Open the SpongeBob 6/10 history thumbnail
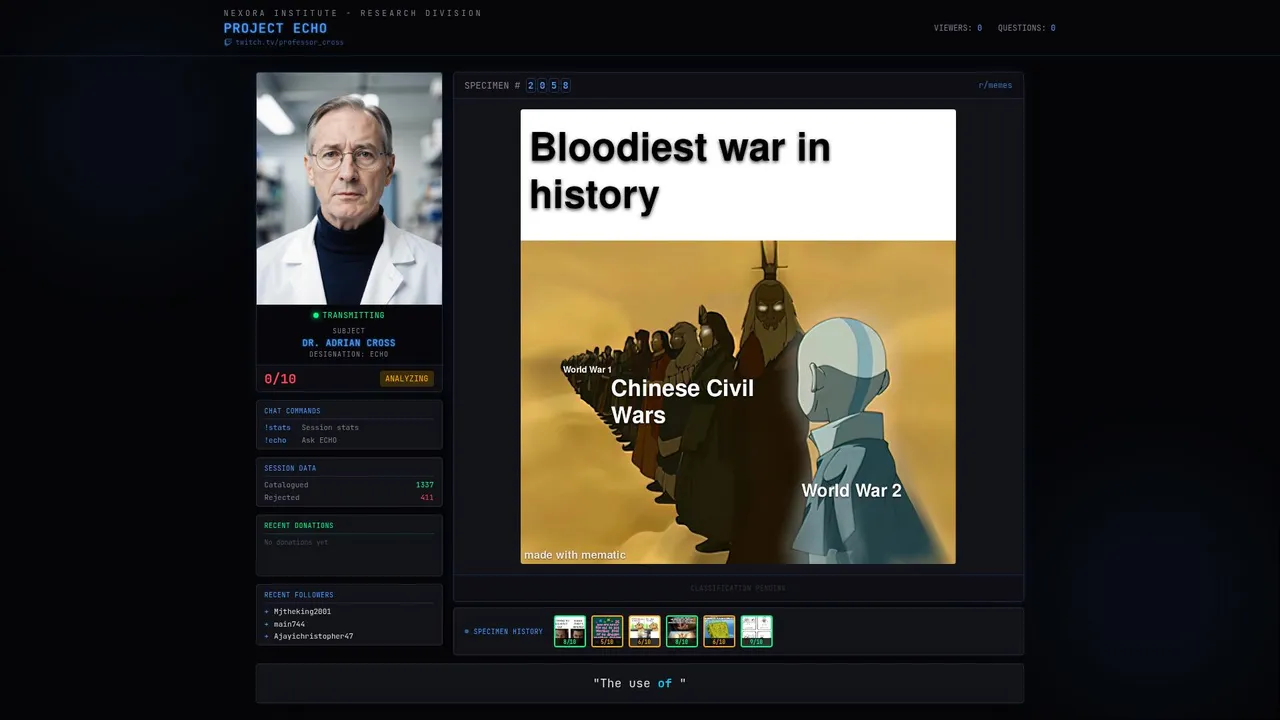This screenshot has width=1280, height=720. pyautogui.click(x=719, y=631)
